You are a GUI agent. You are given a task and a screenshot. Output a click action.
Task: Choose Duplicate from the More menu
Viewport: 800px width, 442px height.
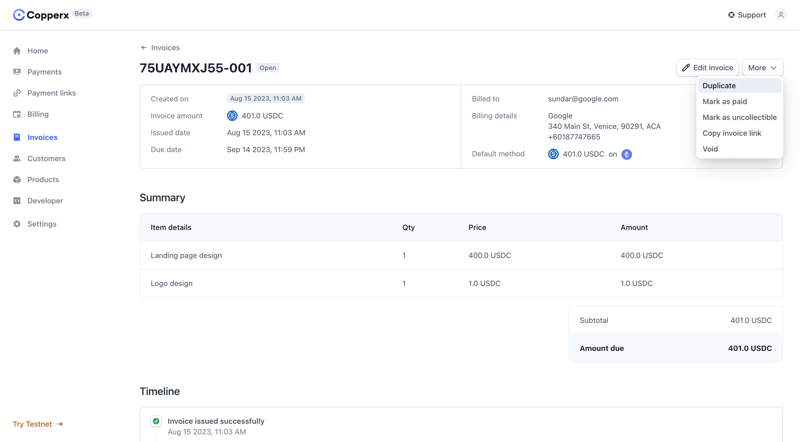739,86
